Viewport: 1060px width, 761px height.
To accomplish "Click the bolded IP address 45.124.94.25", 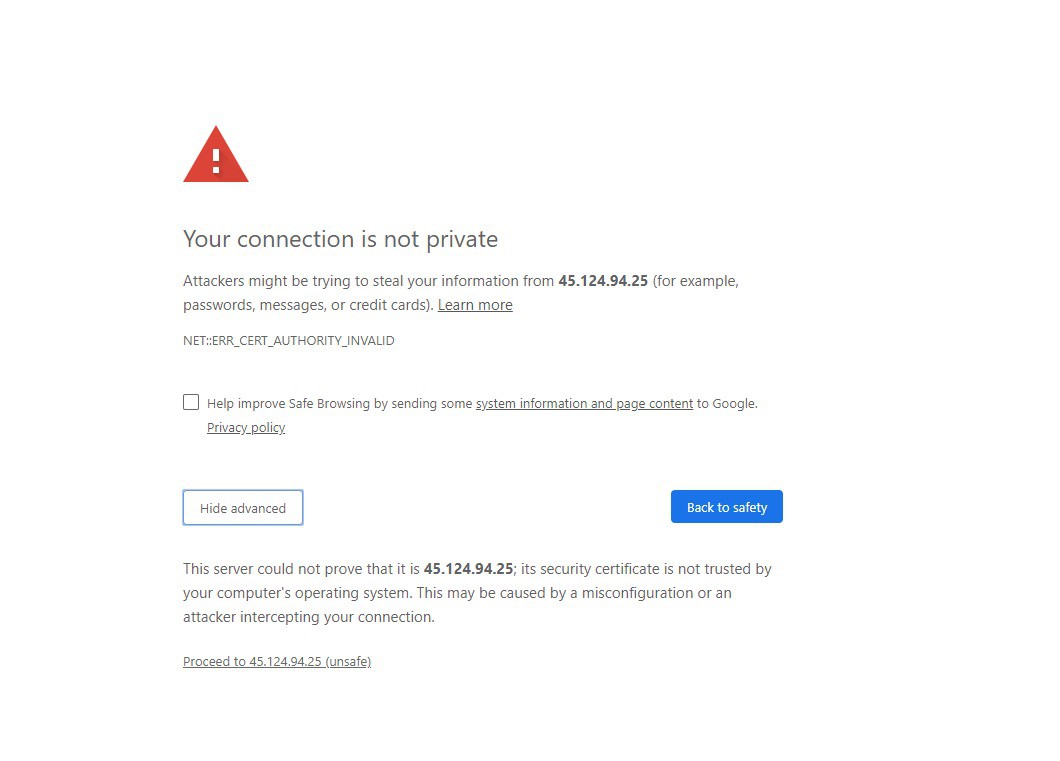I will pyautogui.click(x=602, y=281).
